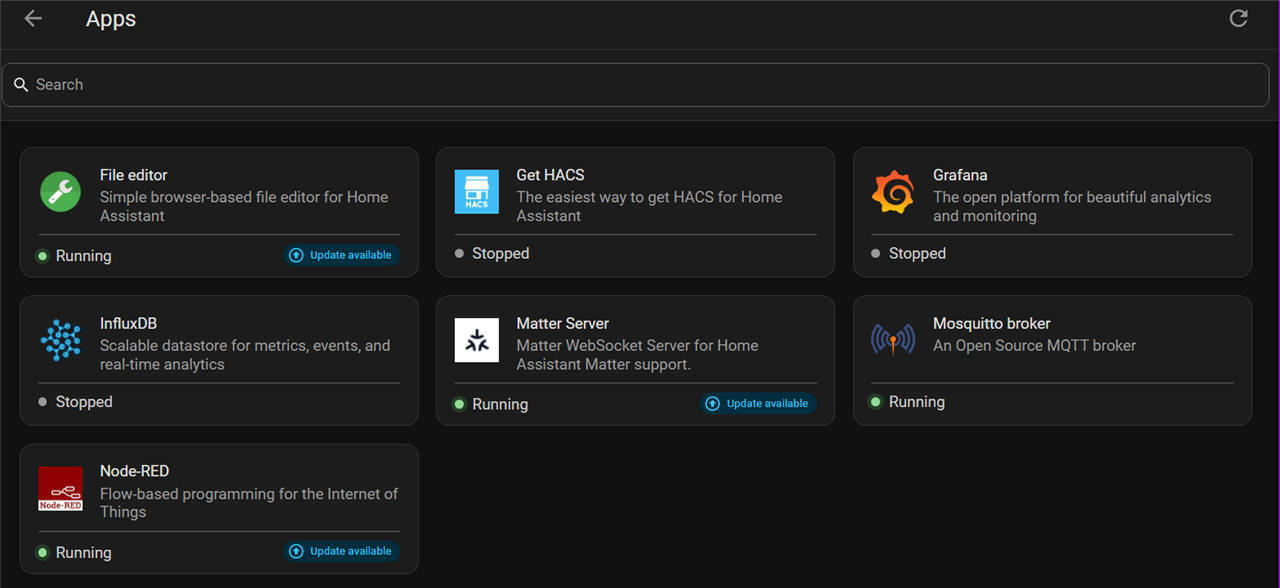
Task: Click 'Simple browser-based file editor' description
Action: click(x=244, y=206)
